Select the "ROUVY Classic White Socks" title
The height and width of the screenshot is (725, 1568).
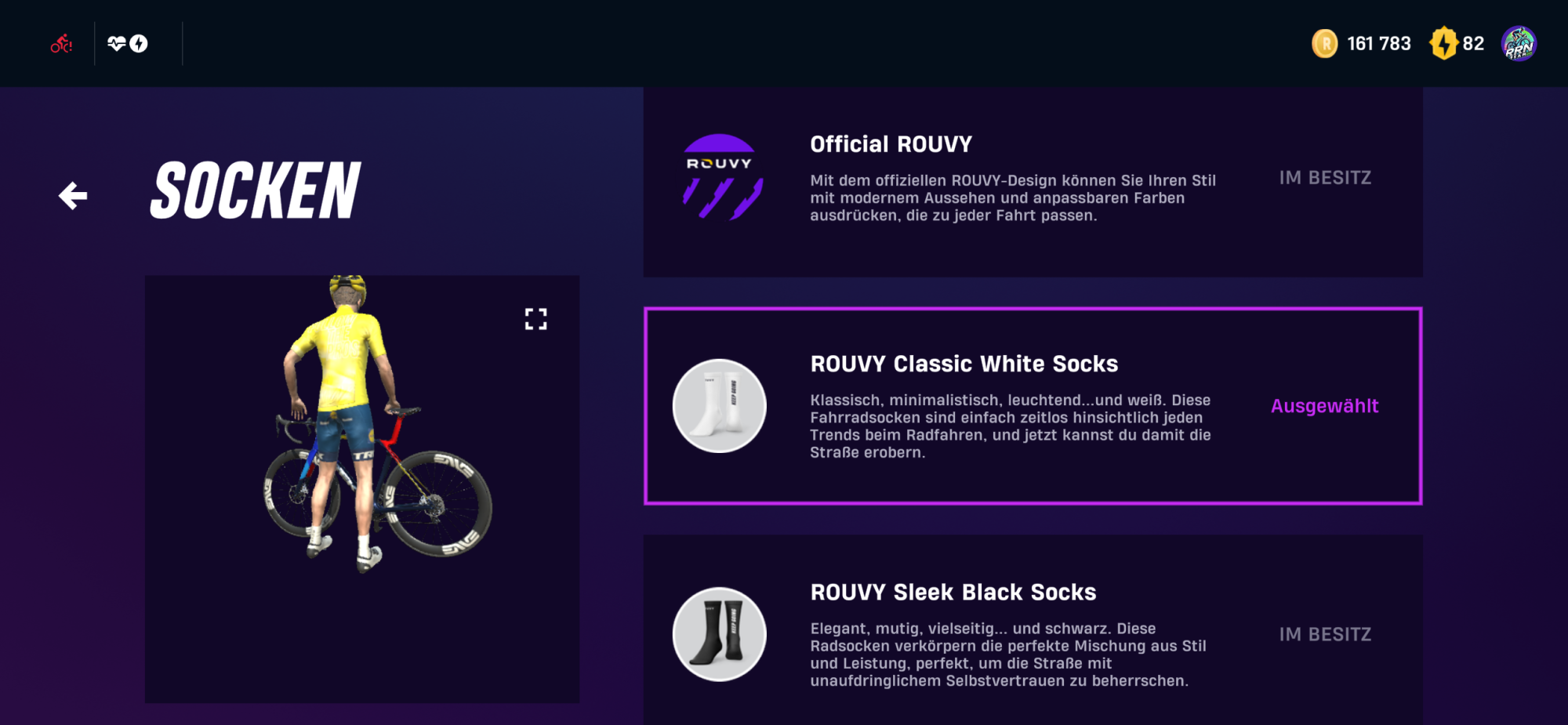tap(964, 364)
